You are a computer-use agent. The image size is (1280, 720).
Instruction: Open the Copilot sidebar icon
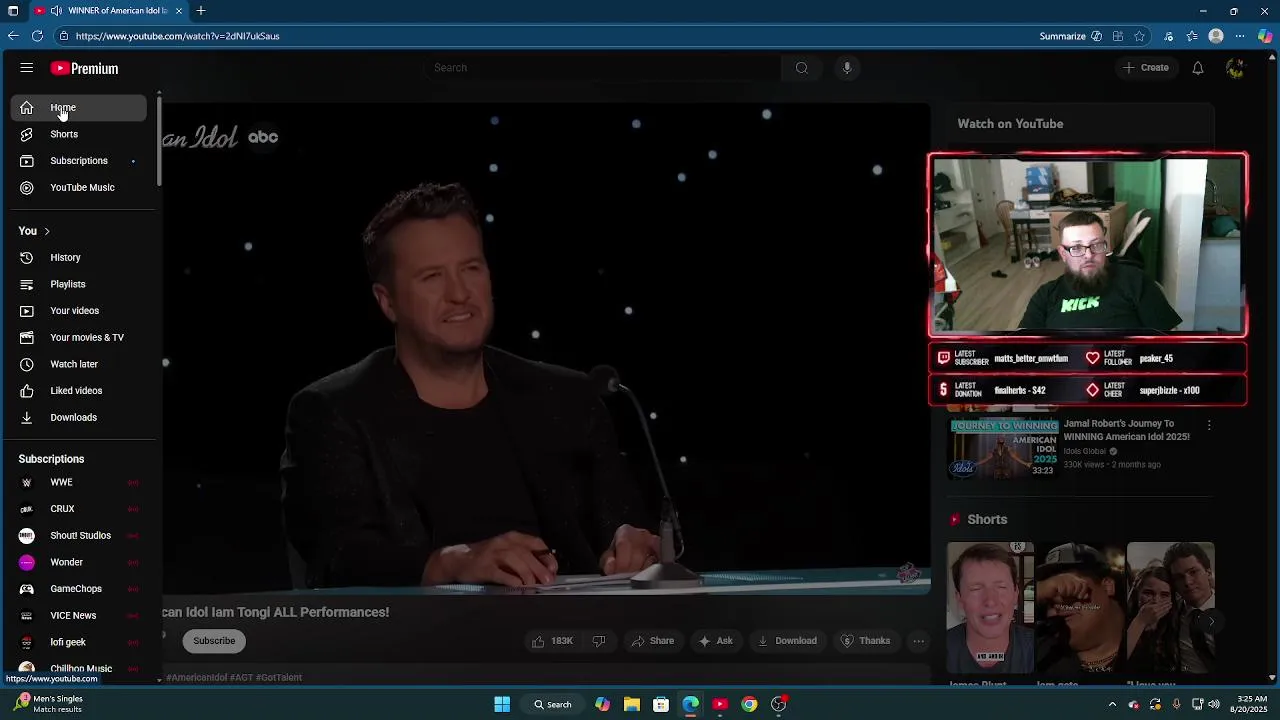pos(1265,36)
